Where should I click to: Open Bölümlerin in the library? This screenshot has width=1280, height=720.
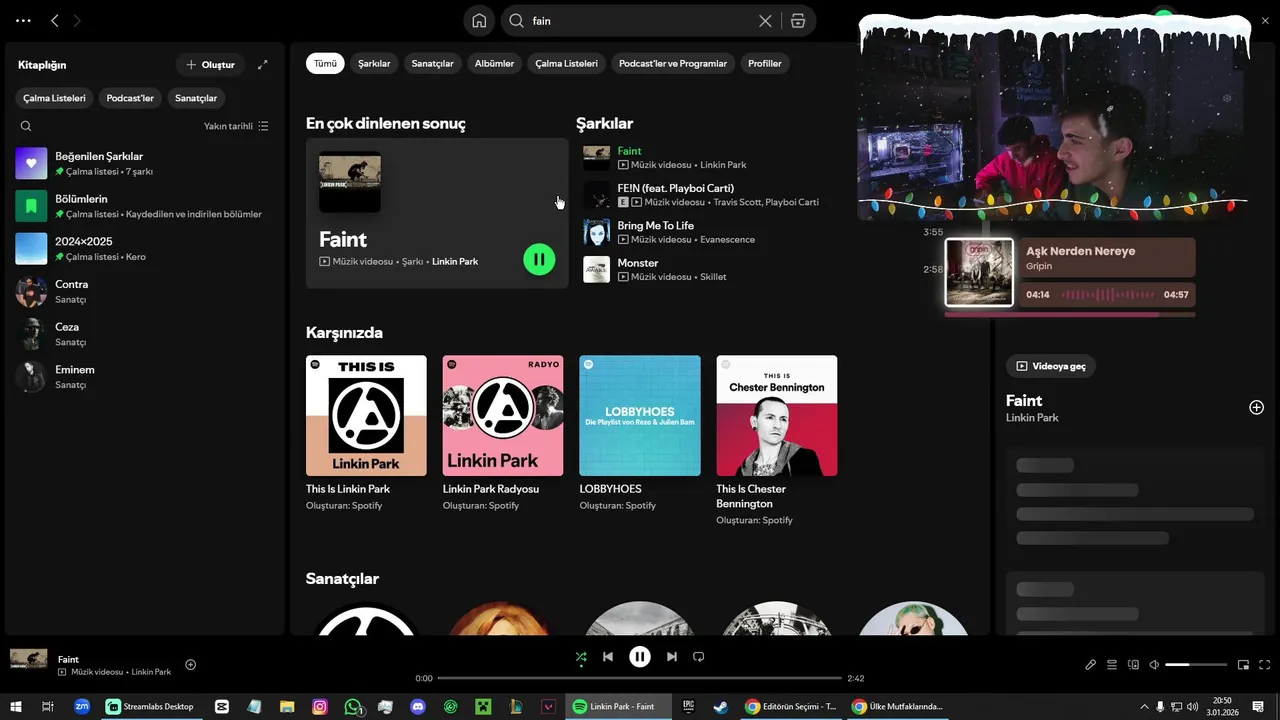click(x=145, y=206)
